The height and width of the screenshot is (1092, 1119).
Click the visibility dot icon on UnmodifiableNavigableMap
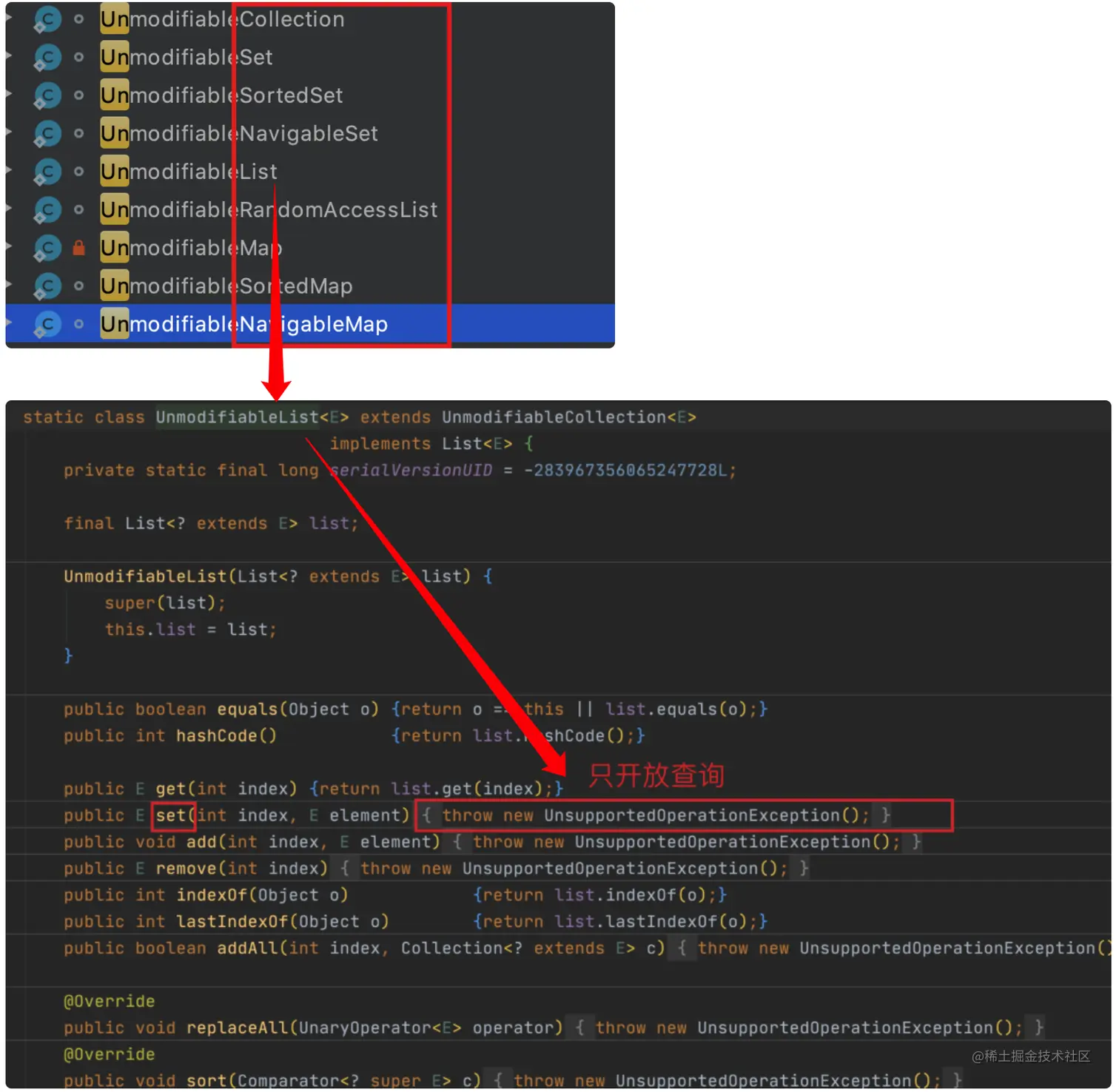[78, 324]
